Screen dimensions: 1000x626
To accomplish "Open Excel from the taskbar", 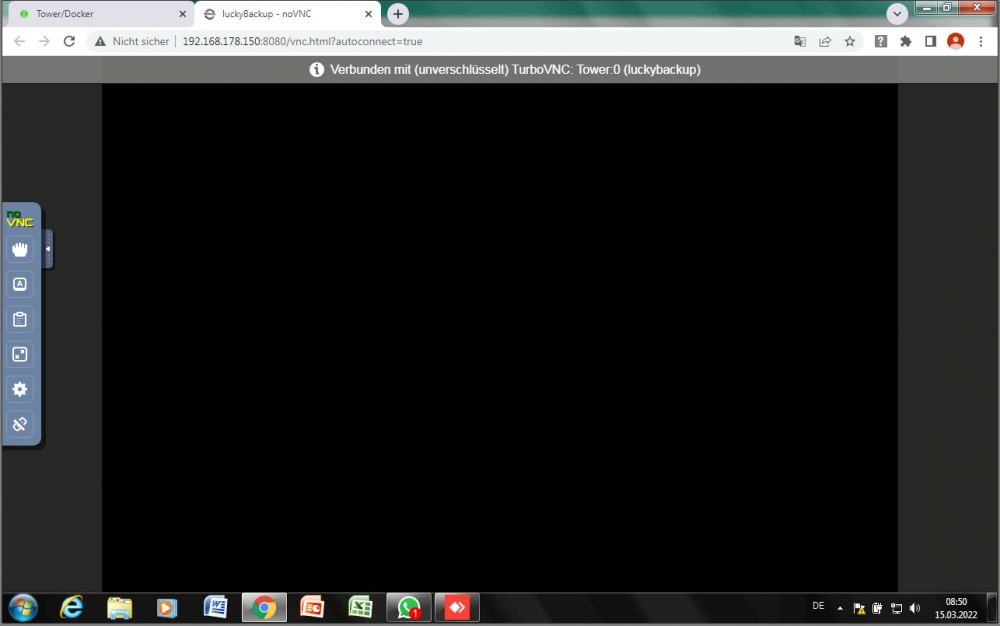I will click(360, 608).
